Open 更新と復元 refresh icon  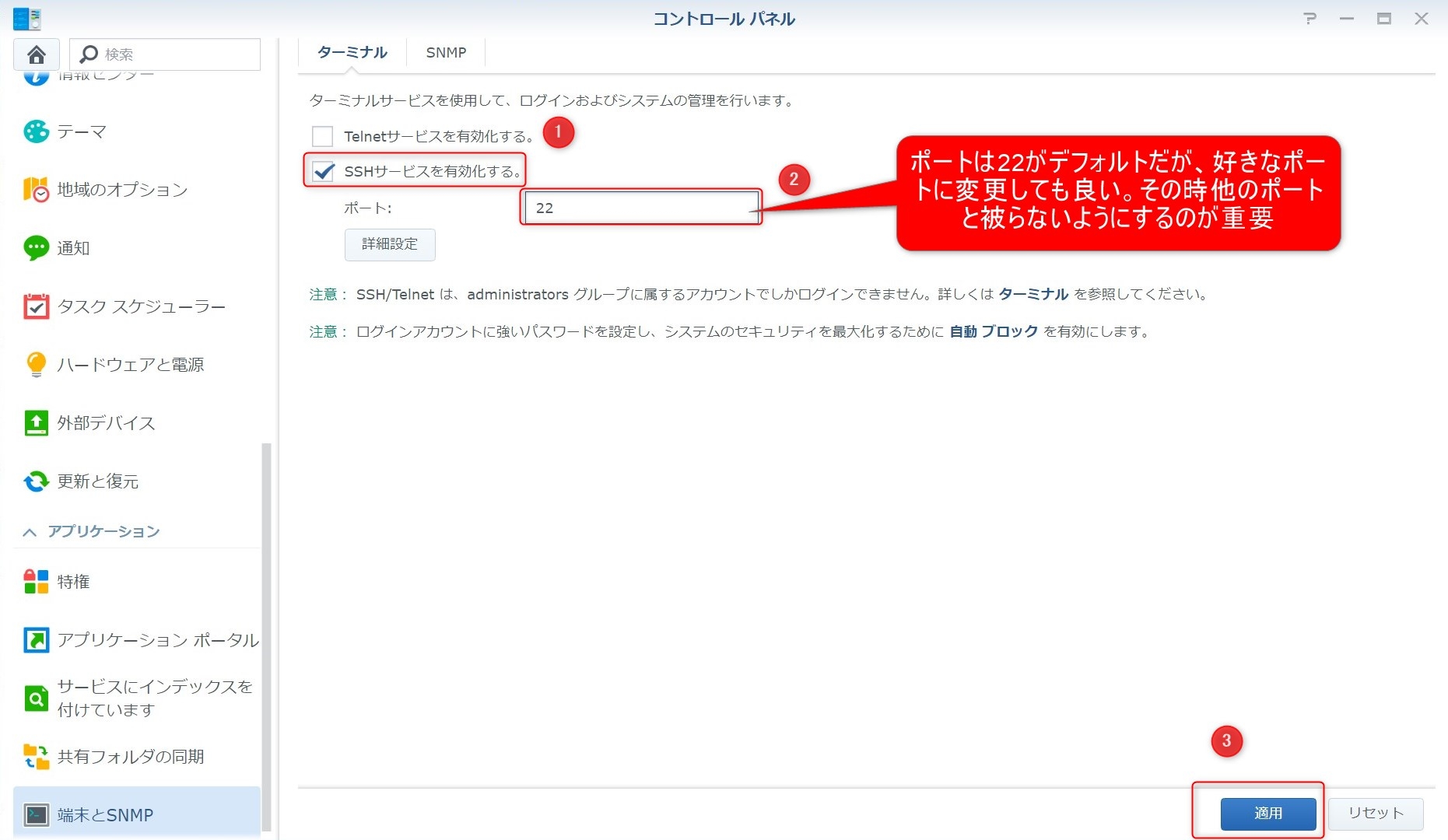(36, 481)
